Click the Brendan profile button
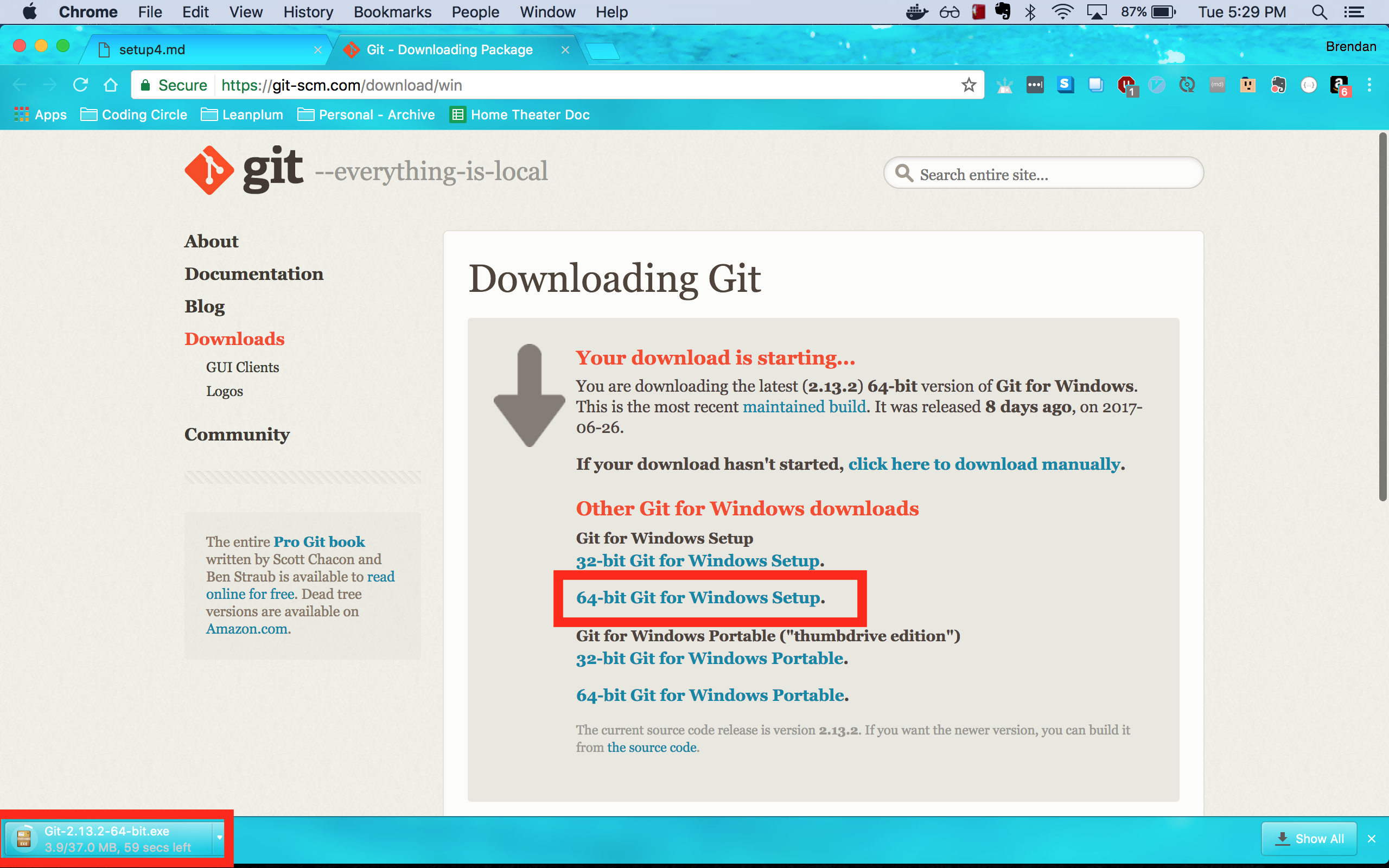This screenshot has width=1389, height=868. (1350, 47)
